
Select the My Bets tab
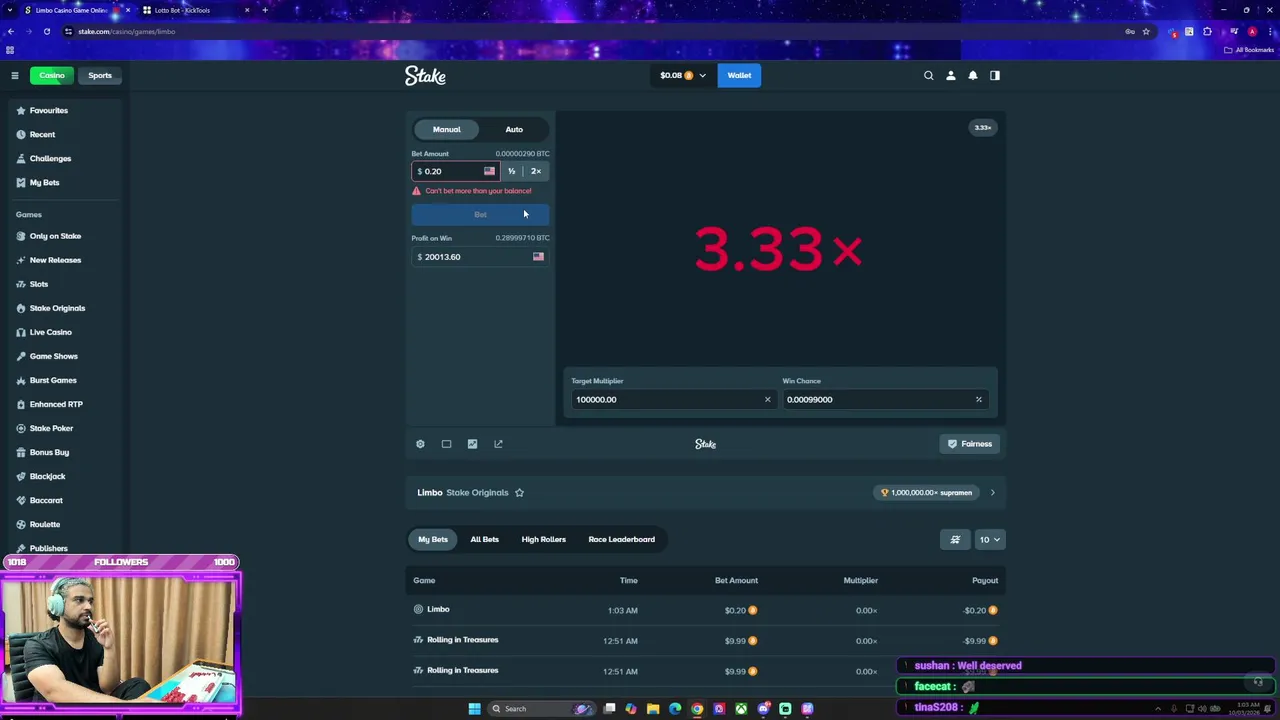[433, 539]
